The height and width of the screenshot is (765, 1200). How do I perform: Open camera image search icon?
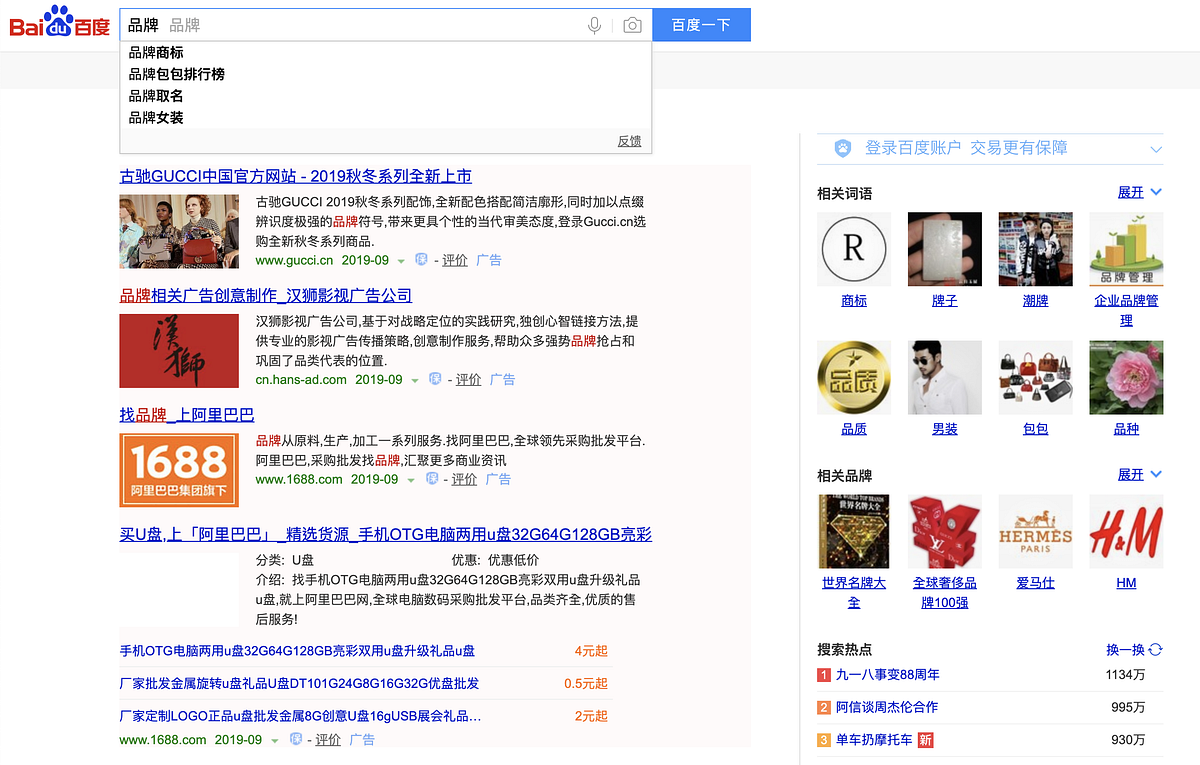pos(632,25)
